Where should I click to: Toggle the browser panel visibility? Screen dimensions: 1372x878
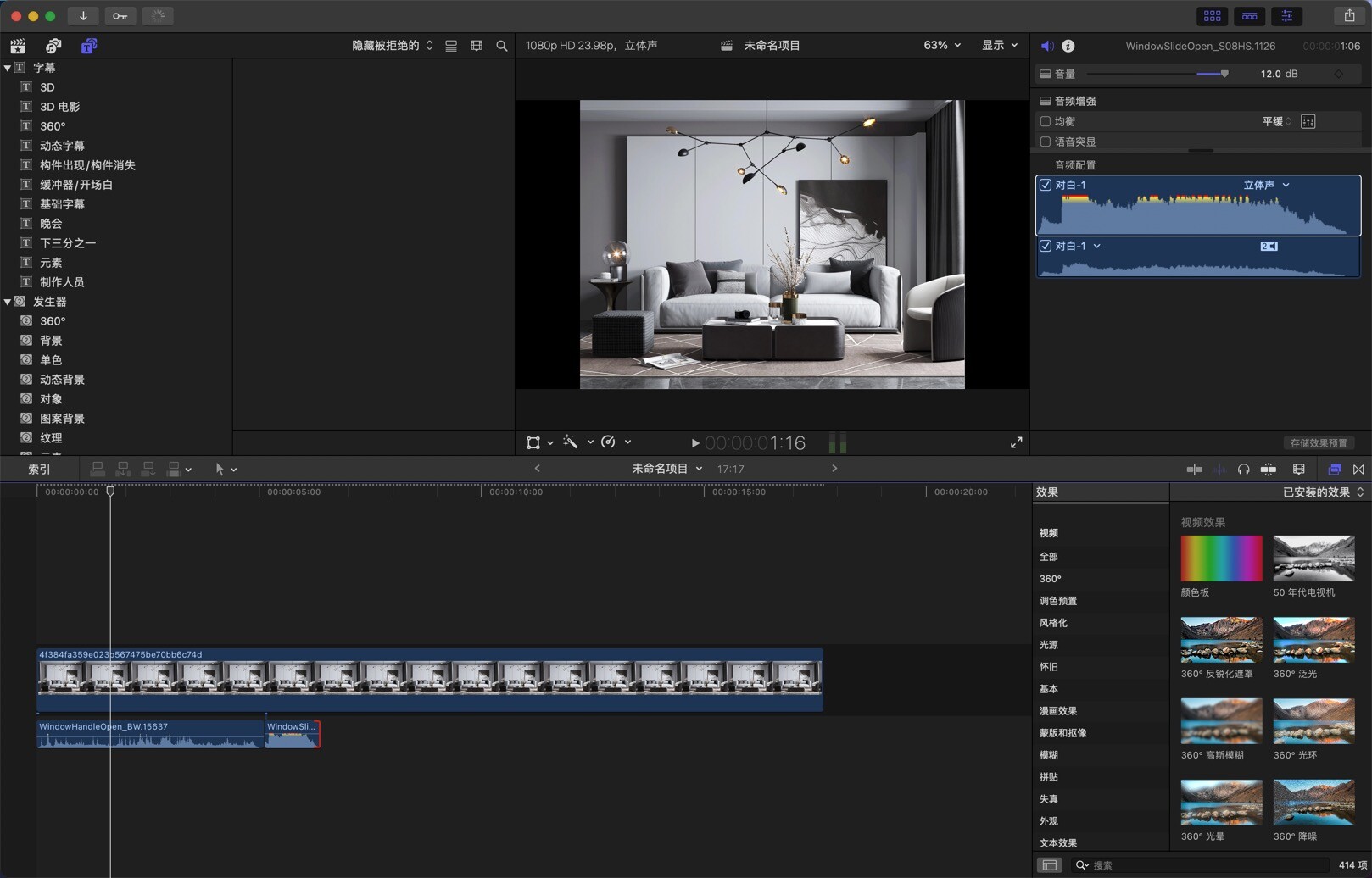pyautogui.click(x=1213, y=16)
